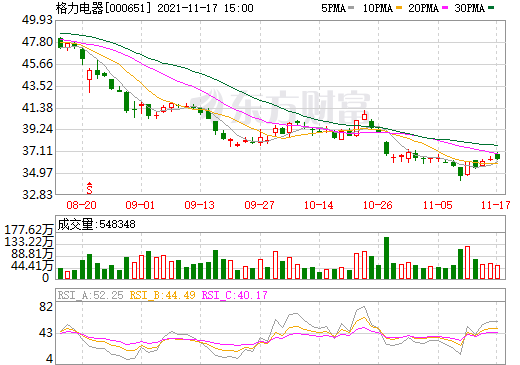Click the red S signal marker
The width and height of the screenshot is (520, 365).
coord(89,188)
